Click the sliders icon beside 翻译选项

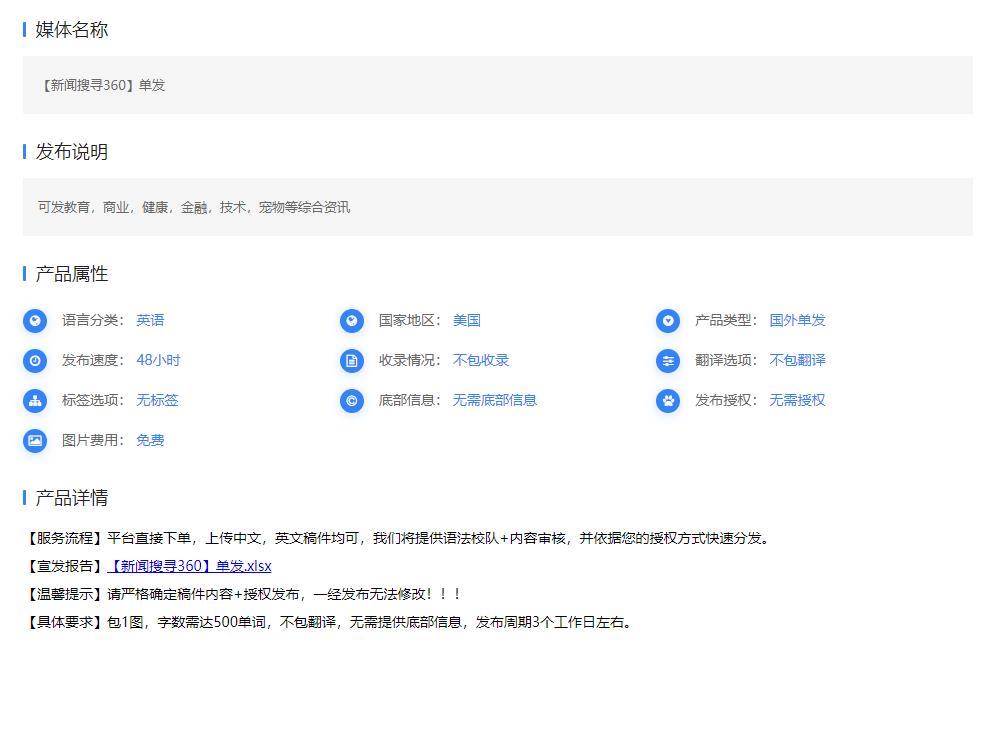(x=668, y=361)
